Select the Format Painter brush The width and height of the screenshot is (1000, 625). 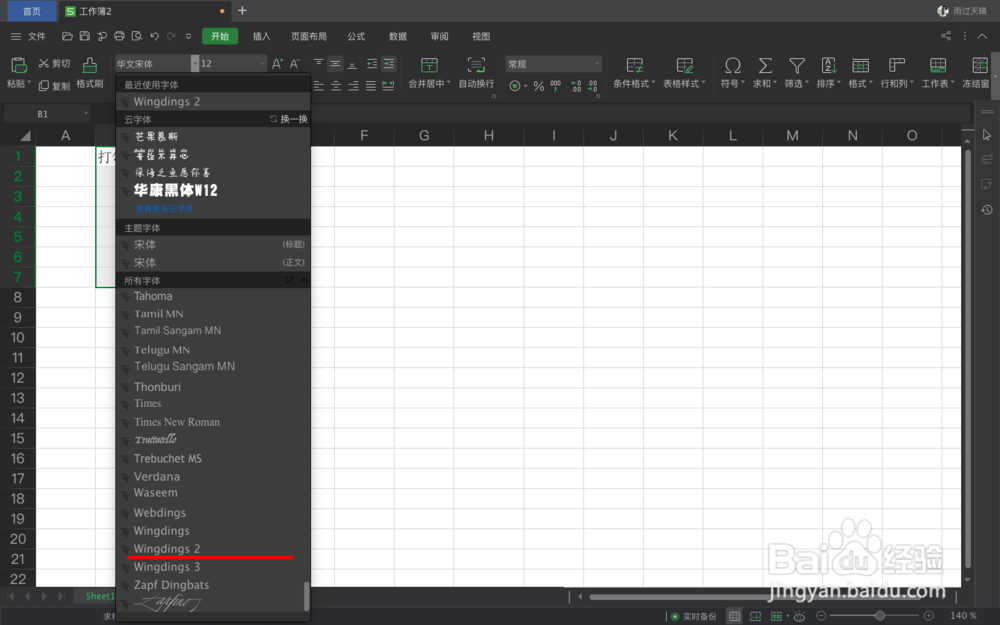pyautogui.click(x=90, y=65)
